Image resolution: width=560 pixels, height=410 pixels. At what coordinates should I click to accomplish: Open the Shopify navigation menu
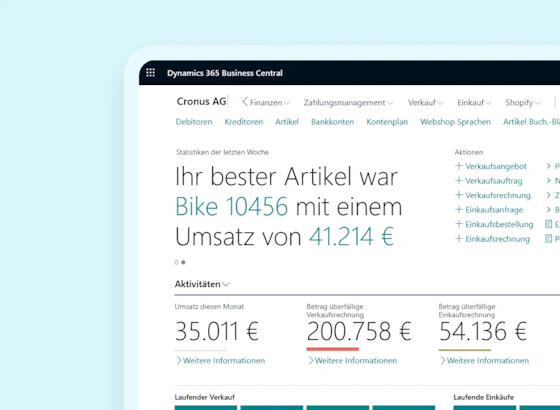(522, 103)
